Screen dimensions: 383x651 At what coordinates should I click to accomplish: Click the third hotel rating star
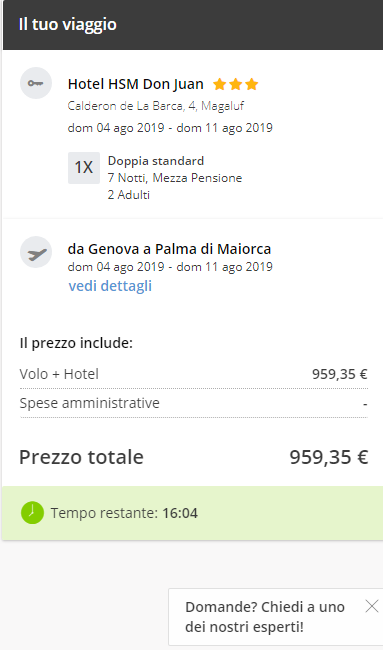click(x=252, y=85)
